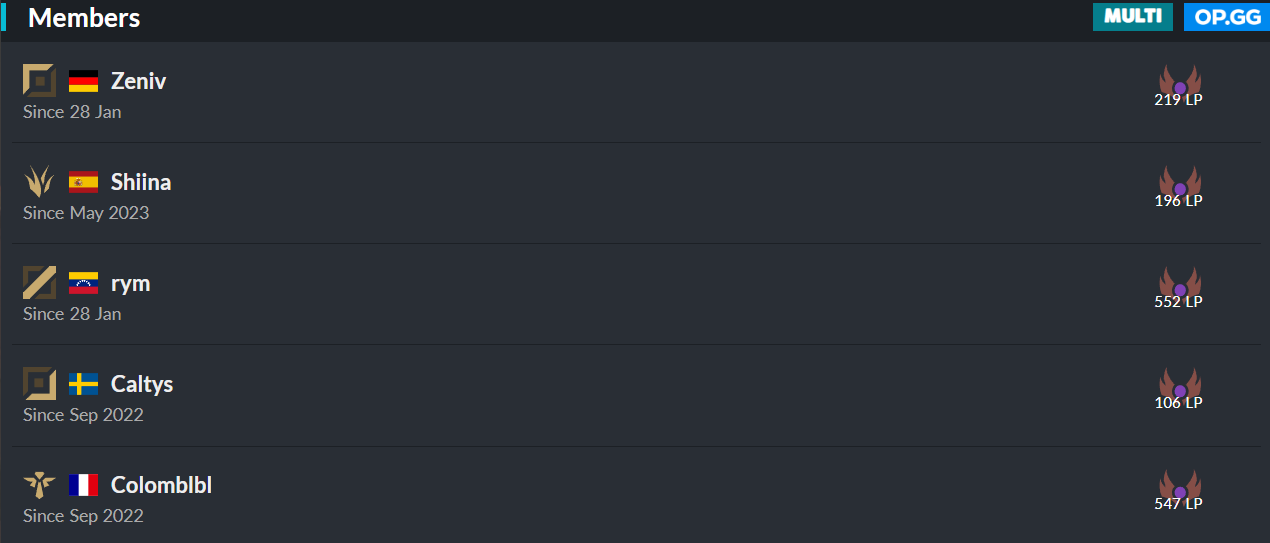
Task: Click Zeniv's rank emblem showing 219 LP
Action: click(1179, 83)
